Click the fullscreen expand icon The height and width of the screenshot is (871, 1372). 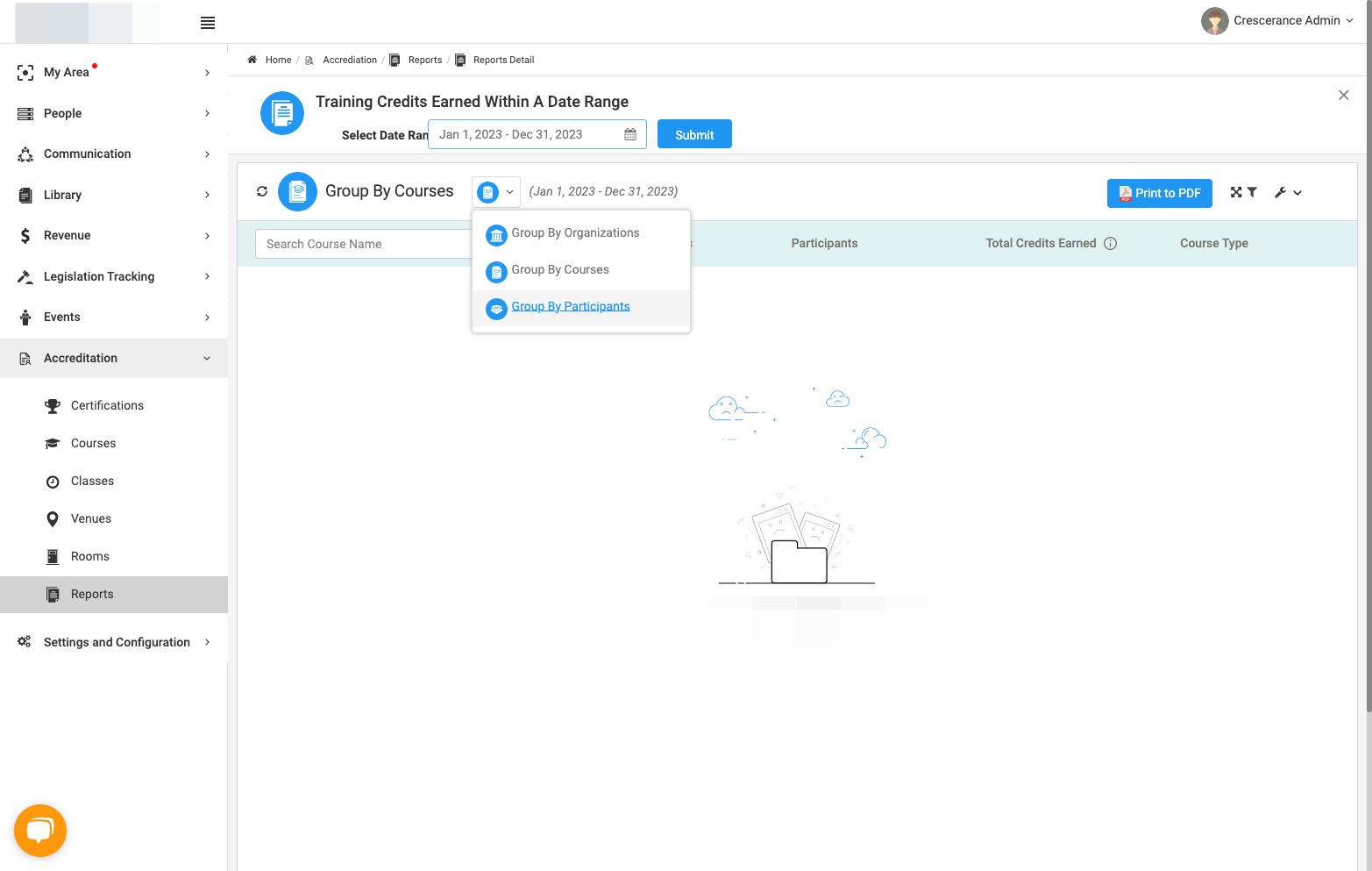[x=1236, y=192]
